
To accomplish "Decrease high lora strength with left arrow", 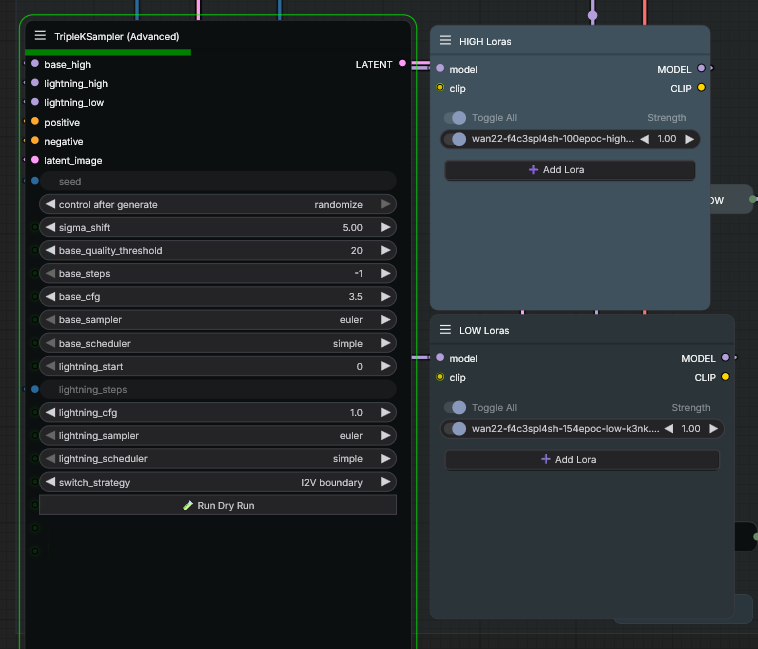I will [645, 139].
